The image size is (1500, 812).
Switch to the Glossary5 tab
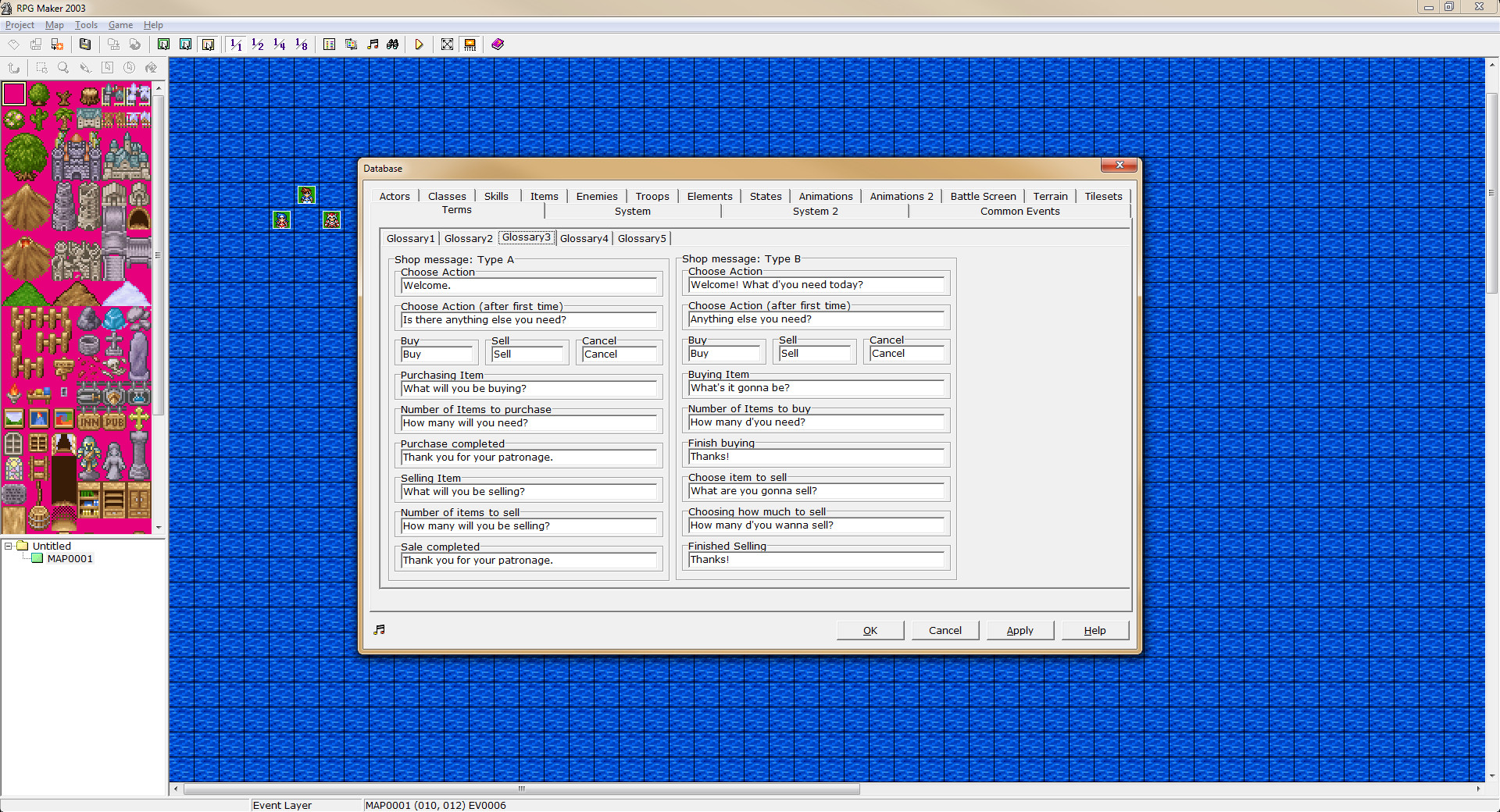click(641, 238)
